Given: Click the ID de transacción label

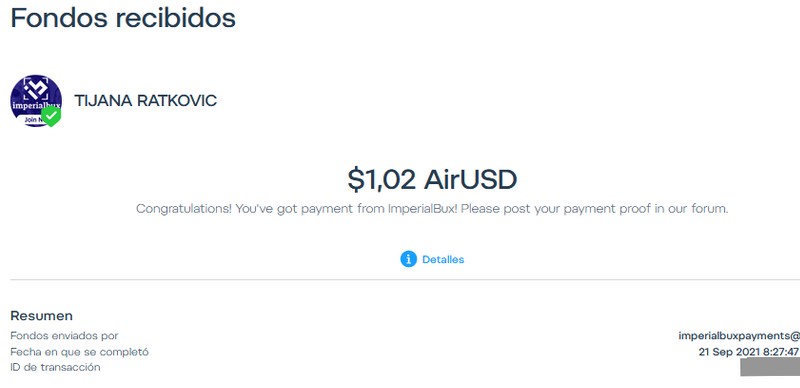Looking at the screenshot, I should [x=55, y=367].
